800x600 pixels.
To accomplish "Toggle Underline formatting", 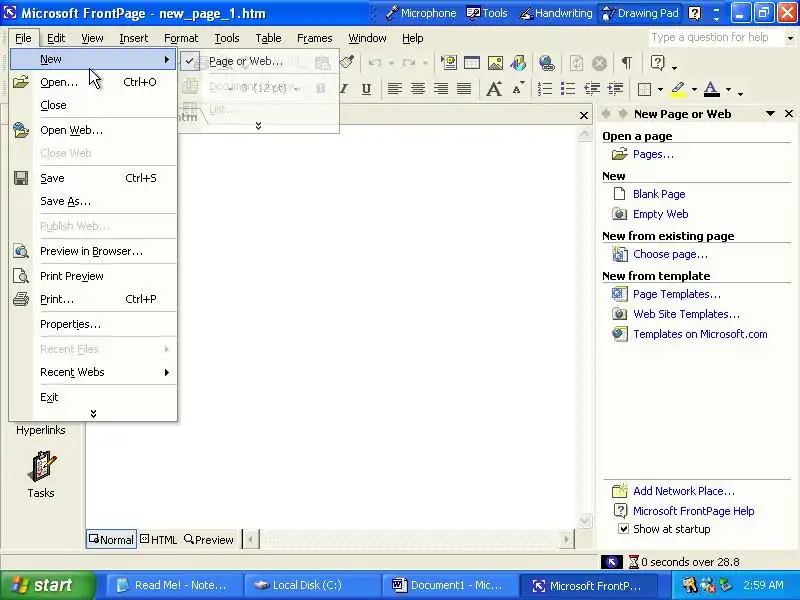I will [x=366, y=89].
